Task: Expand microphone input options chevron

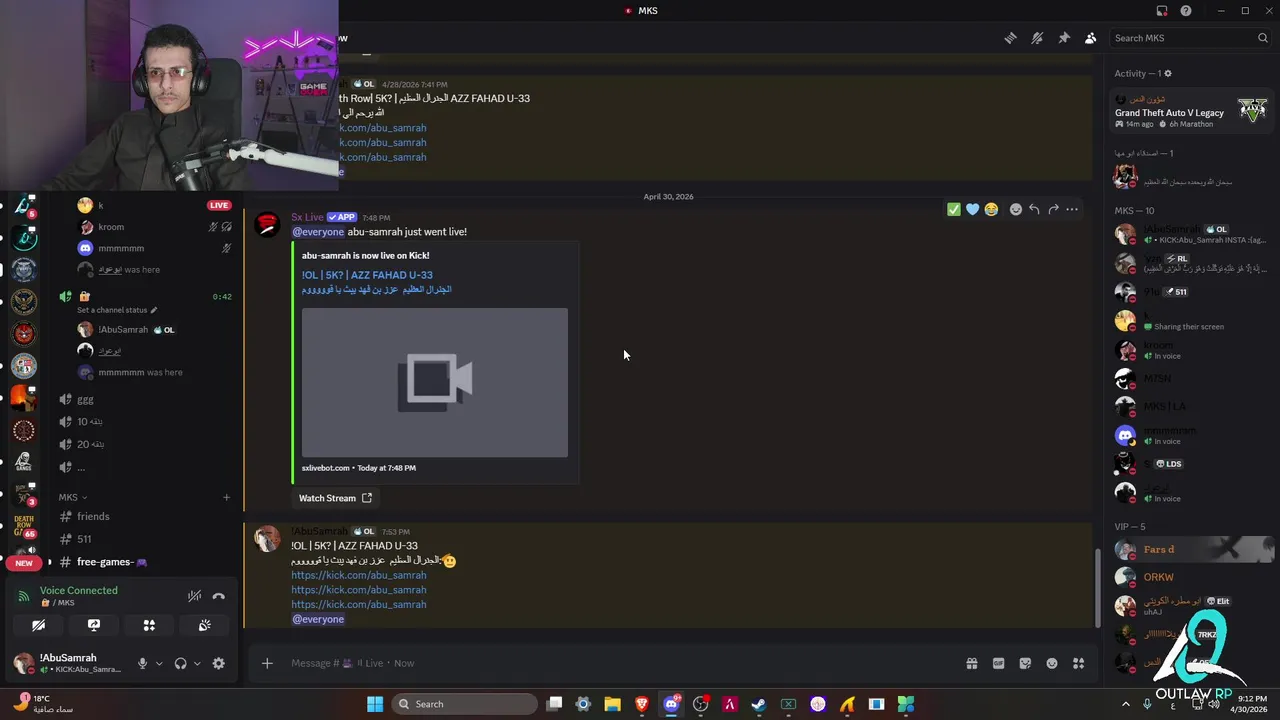Action: [x=159, y=664]
